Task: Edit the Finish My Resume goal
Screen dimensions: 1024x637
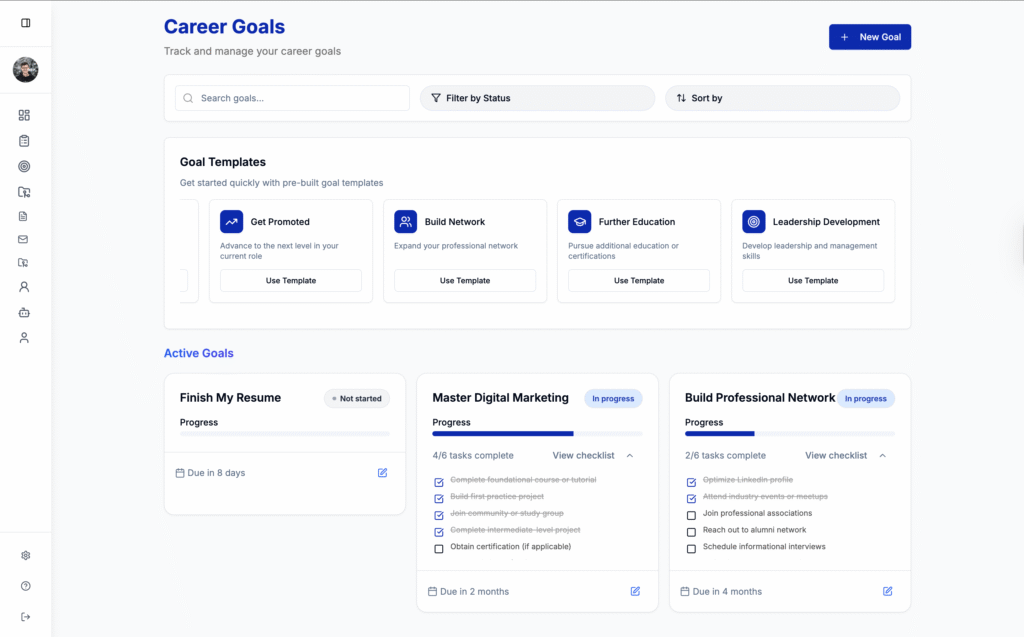Action: tap(382, 473)
